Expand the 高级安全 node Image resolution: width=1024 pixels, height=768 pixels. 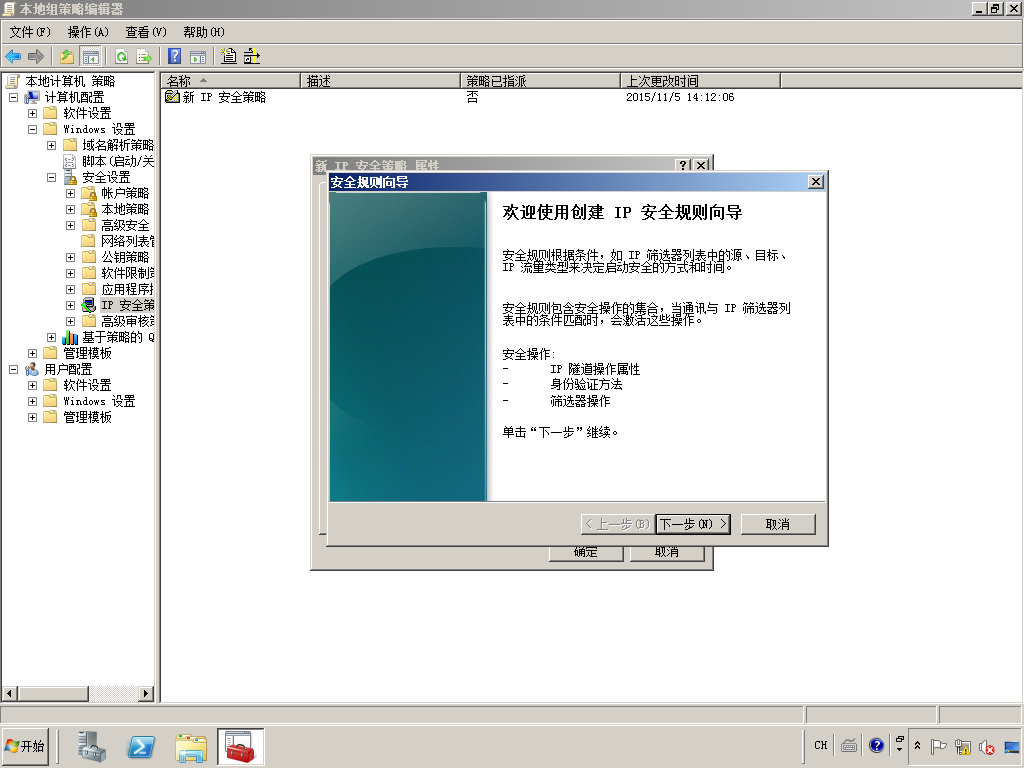click(71, 225)
